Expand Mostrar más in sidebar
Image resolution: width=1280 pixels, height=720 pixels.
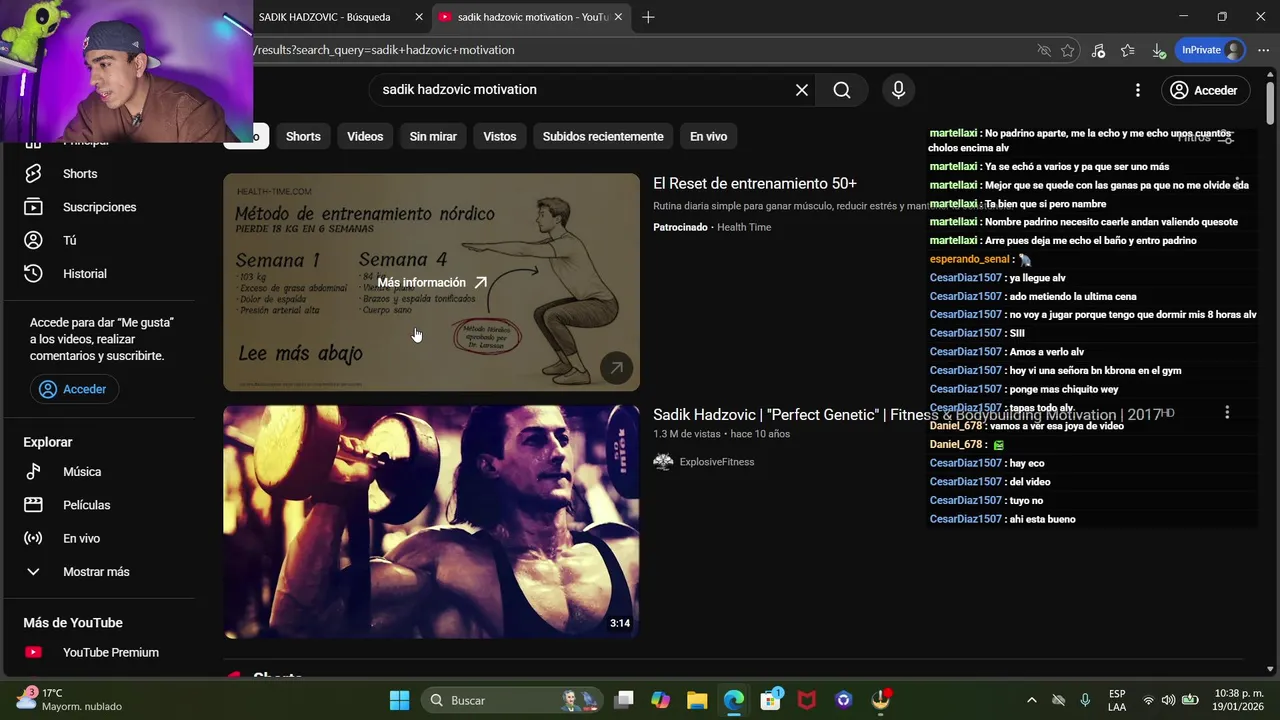96,571
